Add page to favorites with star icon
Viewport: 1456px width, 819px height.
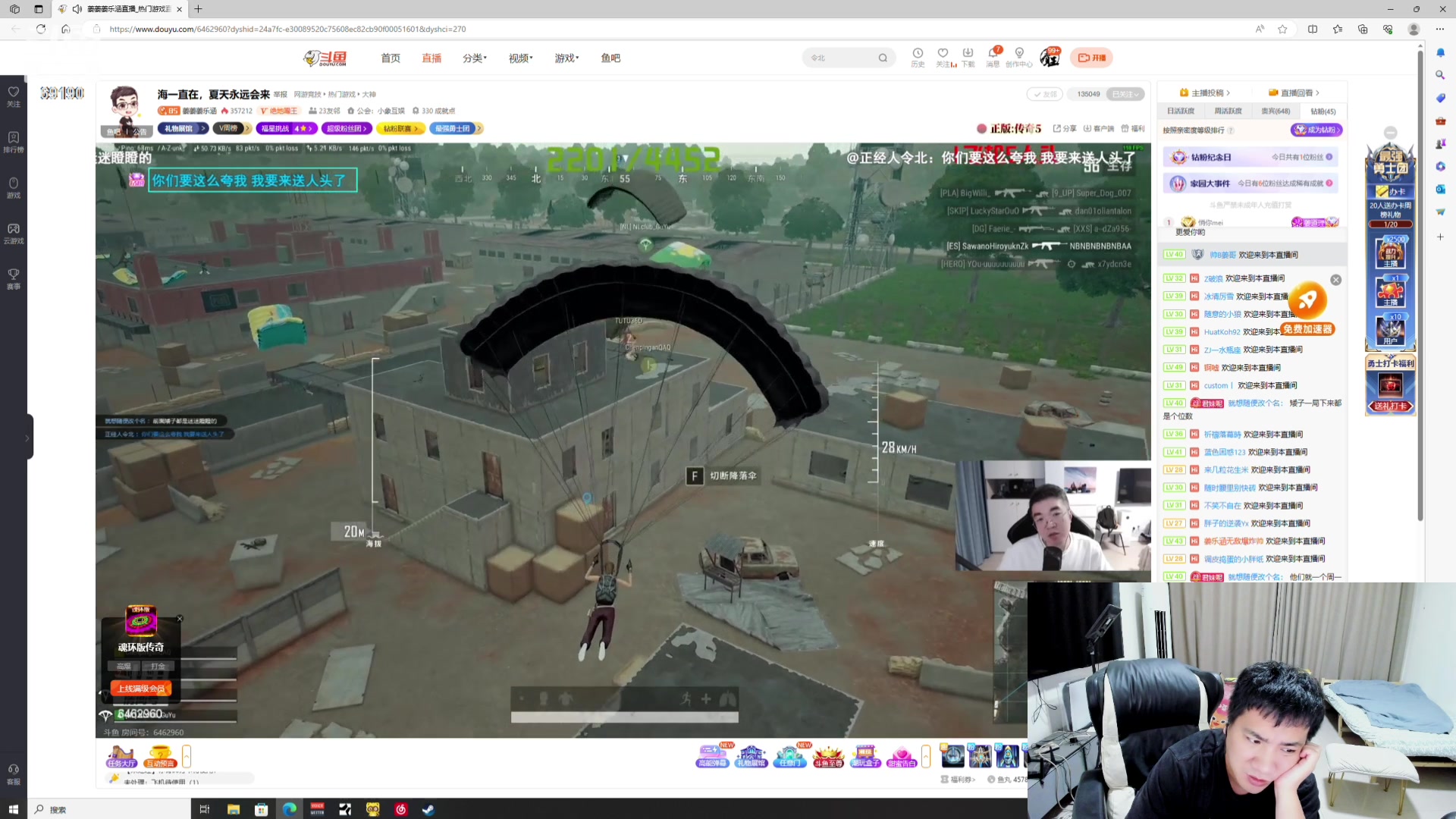(1282, 29)
